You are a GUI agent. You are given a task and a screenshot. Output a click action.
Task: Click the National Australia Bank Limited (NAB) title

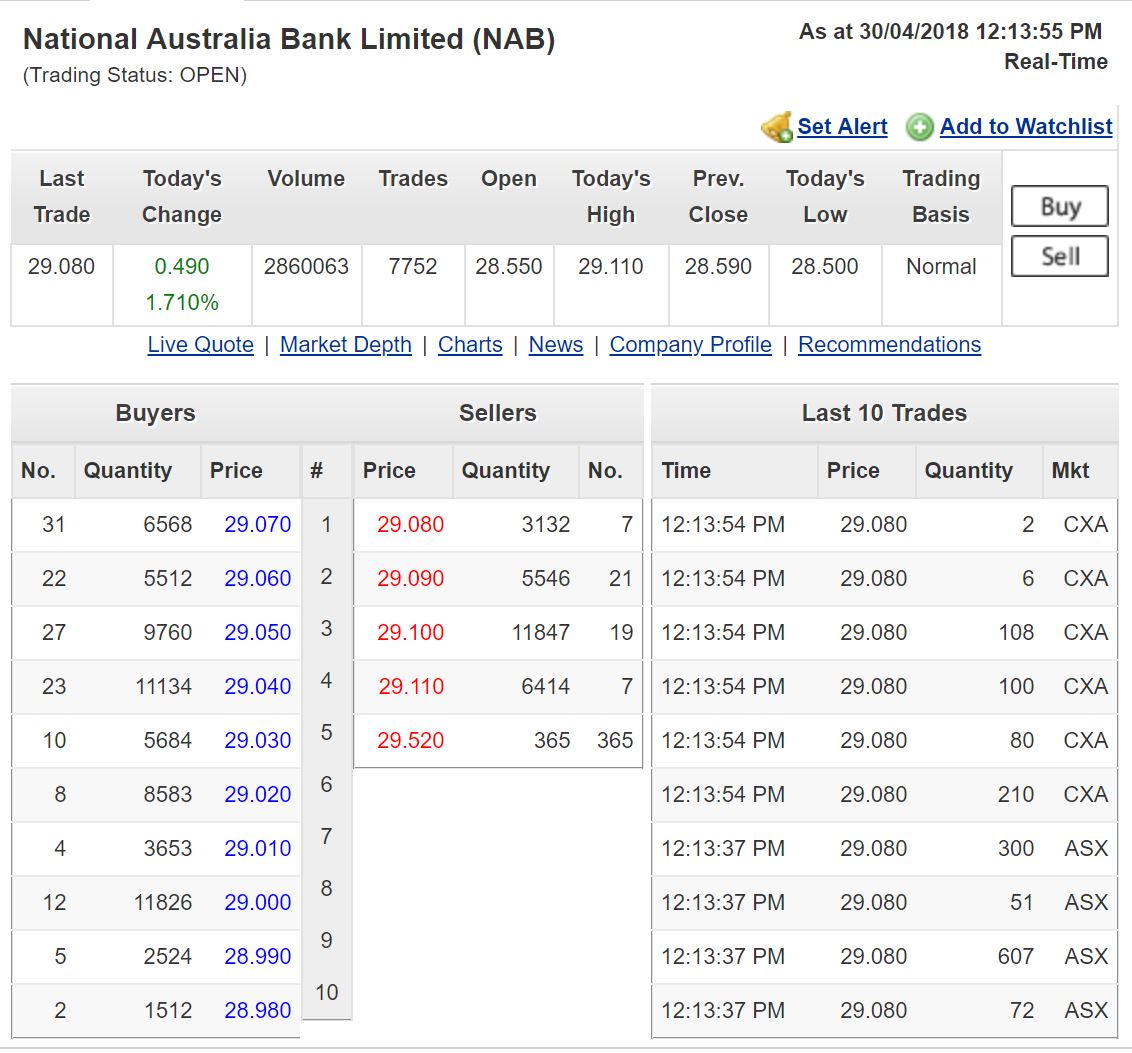coord(289,39)
